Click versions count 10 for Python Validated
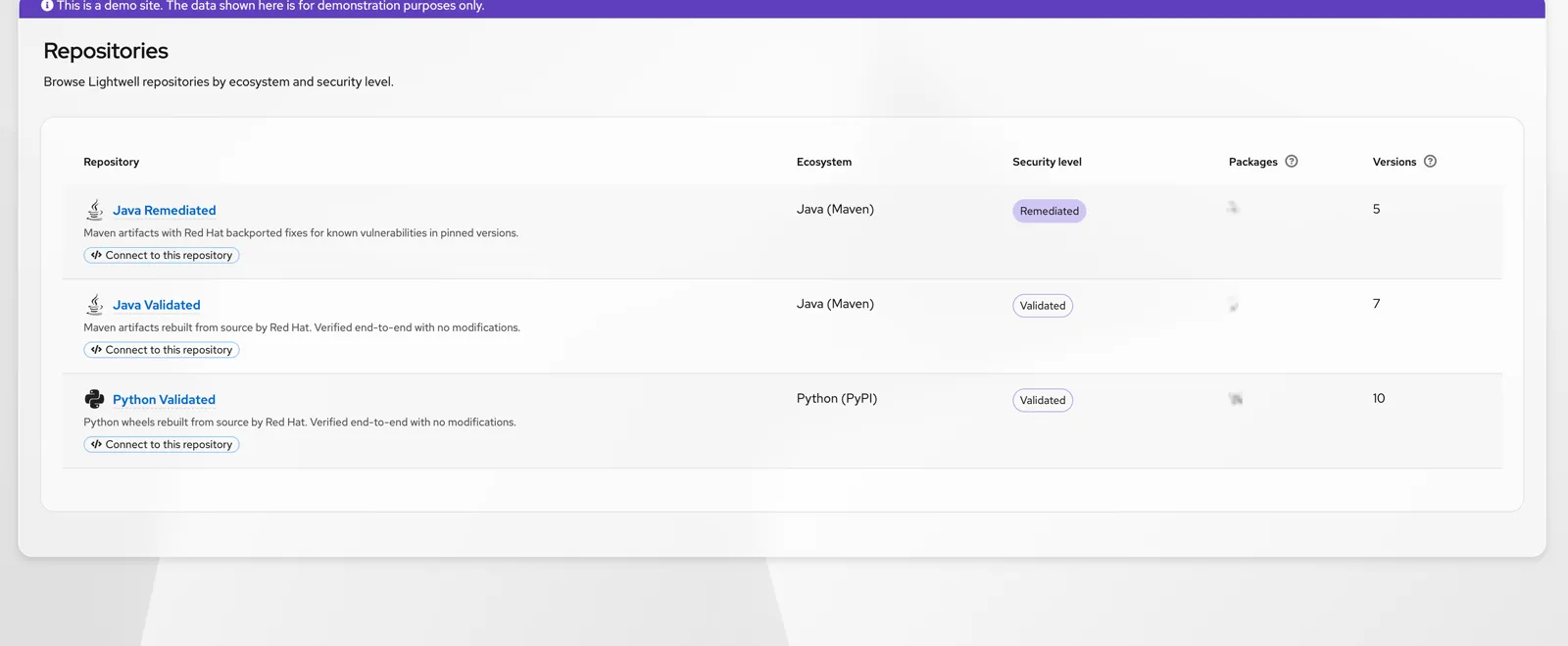The height and width of the screenshot is (646, 1568). point(1379,398)
